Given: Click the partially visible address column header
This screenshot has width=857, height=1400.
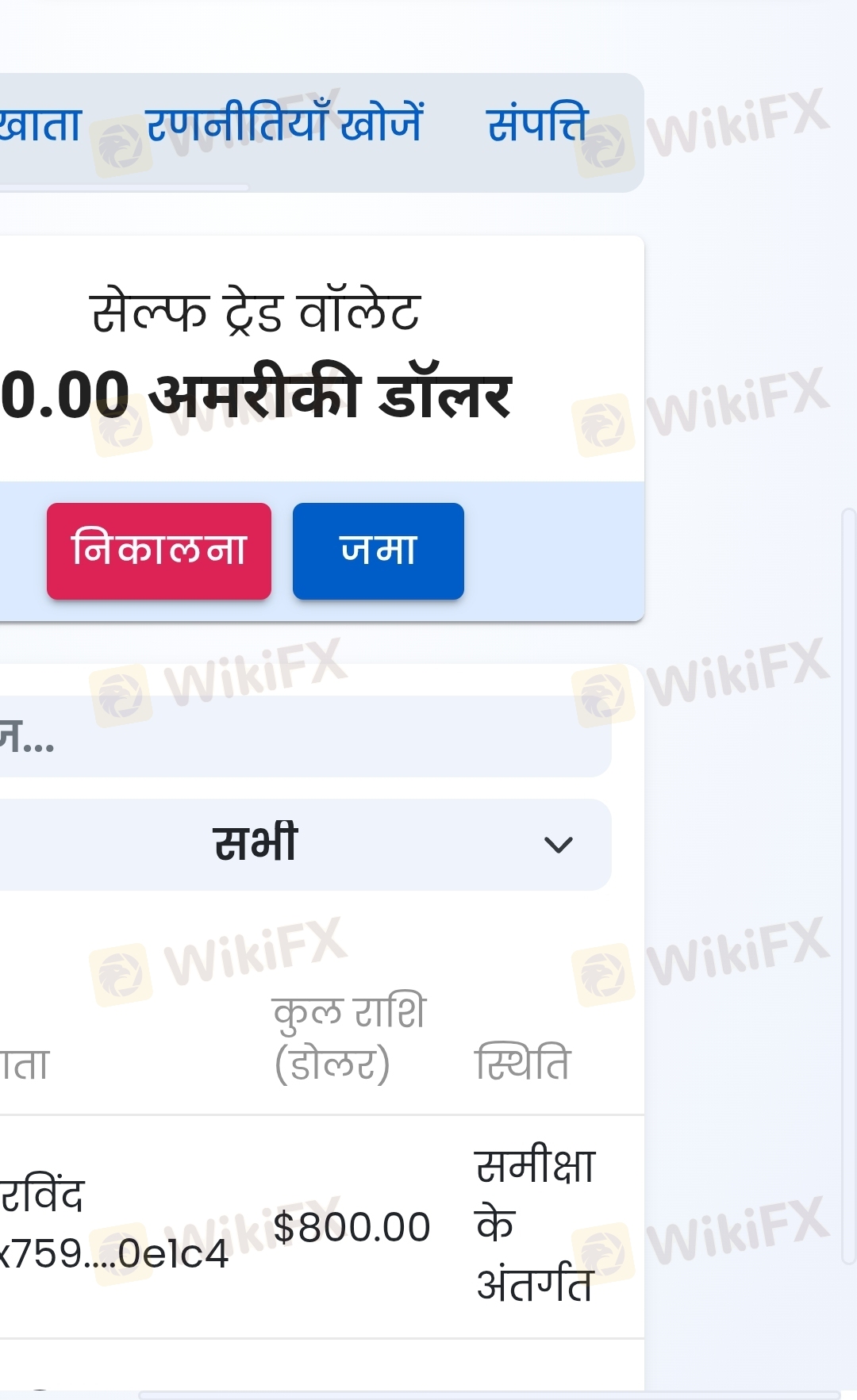Looking at the screenshot, I should 25,1063.
